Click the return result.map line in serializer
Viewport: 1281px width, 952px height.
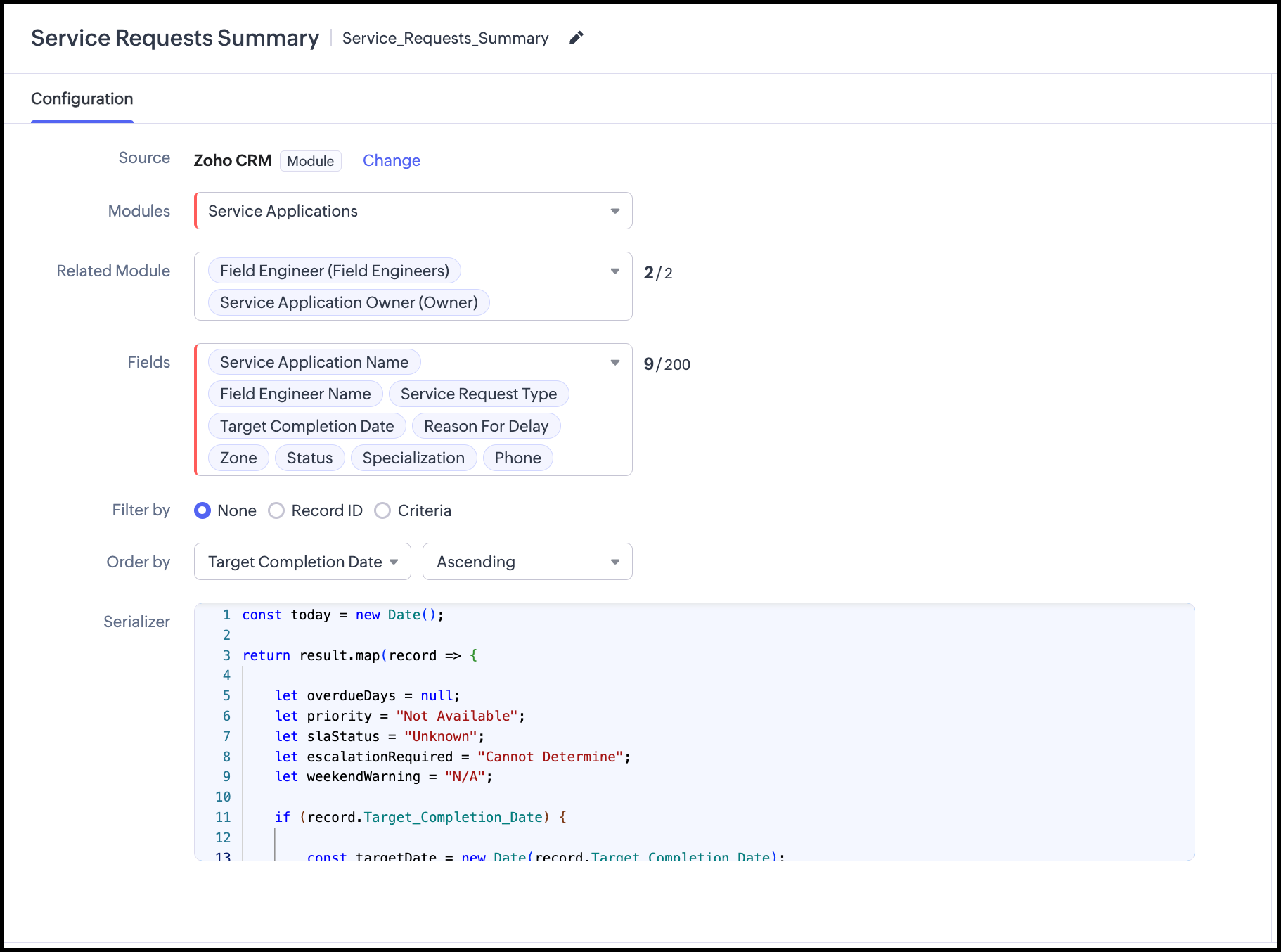(x=360, y=655)
